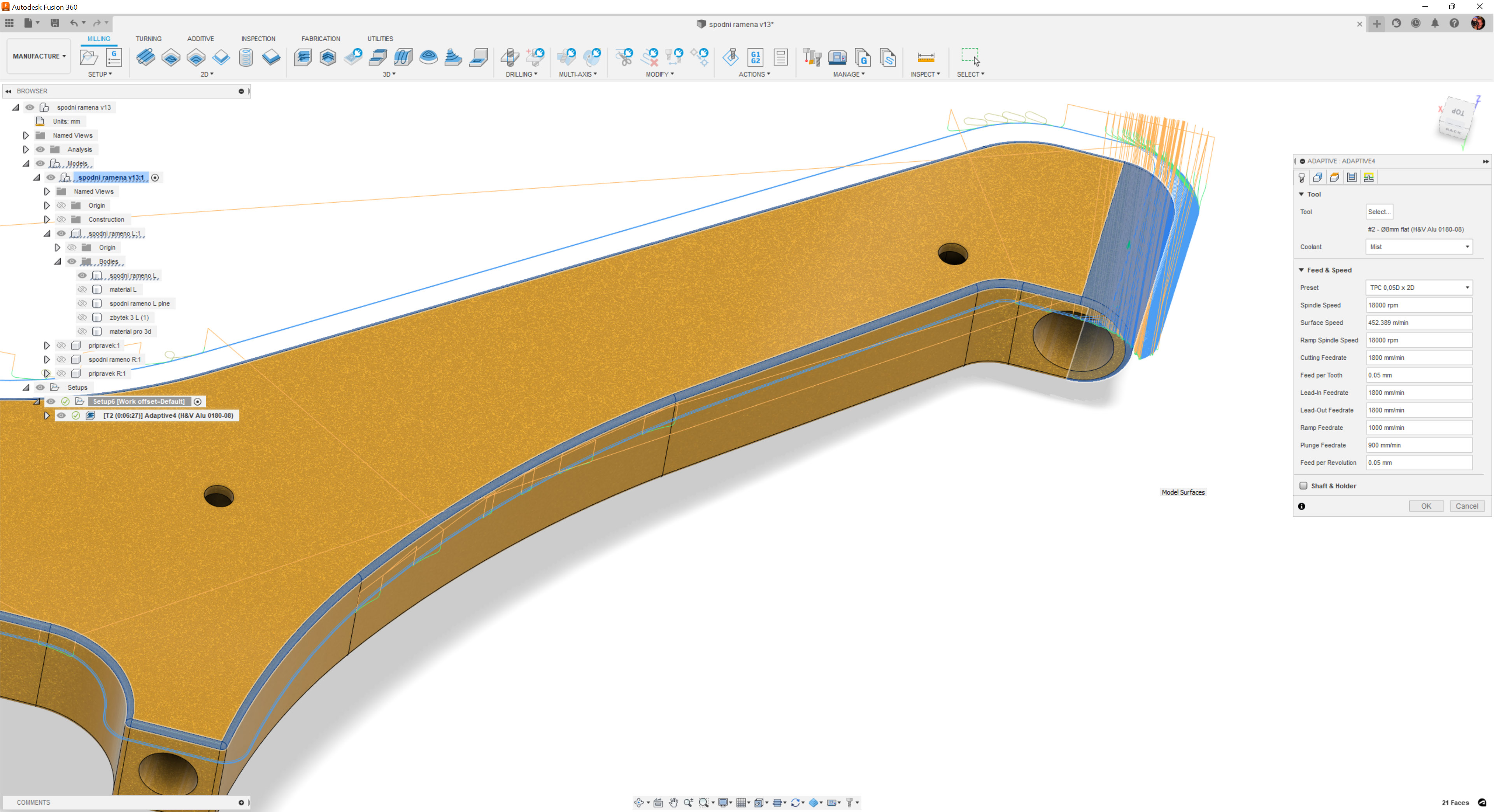Expand the pripravek:1 component node
Screen dimensions: 1494x812
tap(47, 345)
